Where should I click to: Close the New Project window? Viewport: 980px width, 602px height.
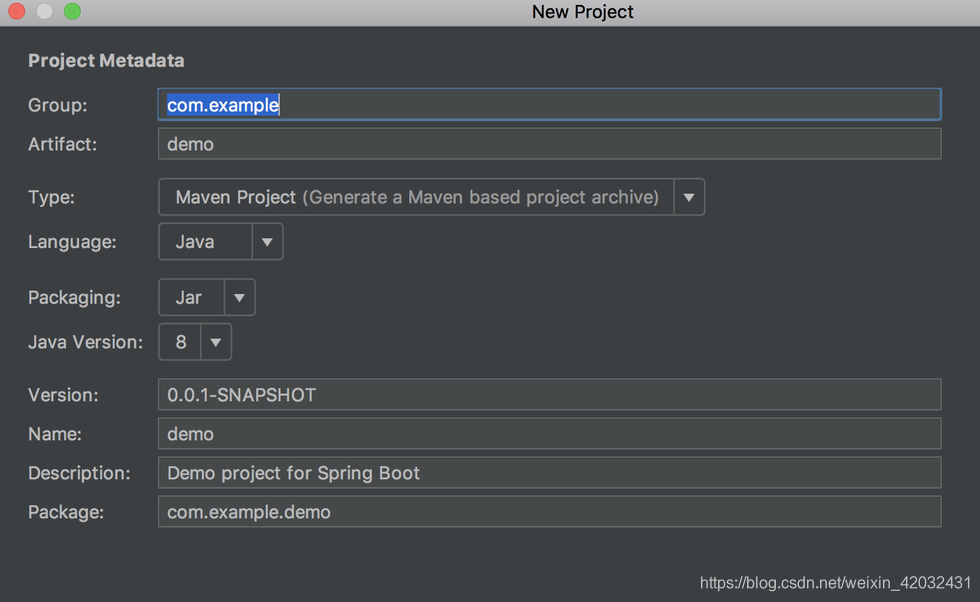(x=17, y=12)
